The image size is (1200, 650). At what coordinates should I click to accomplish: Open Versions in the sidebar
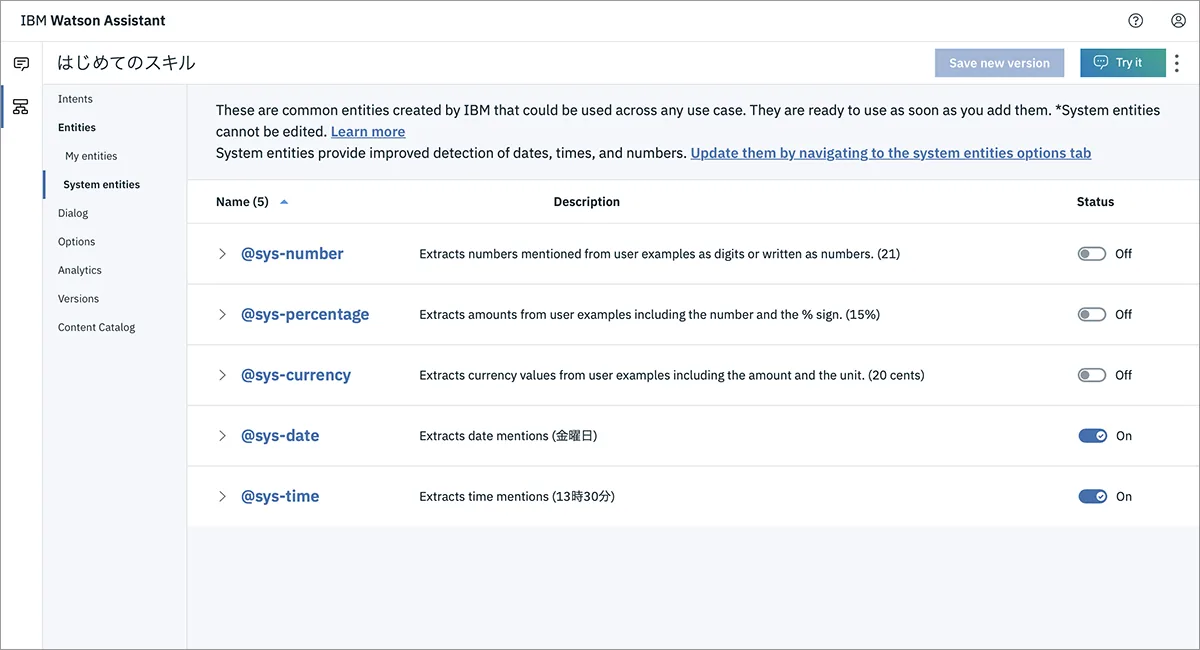tap(78, 299)
